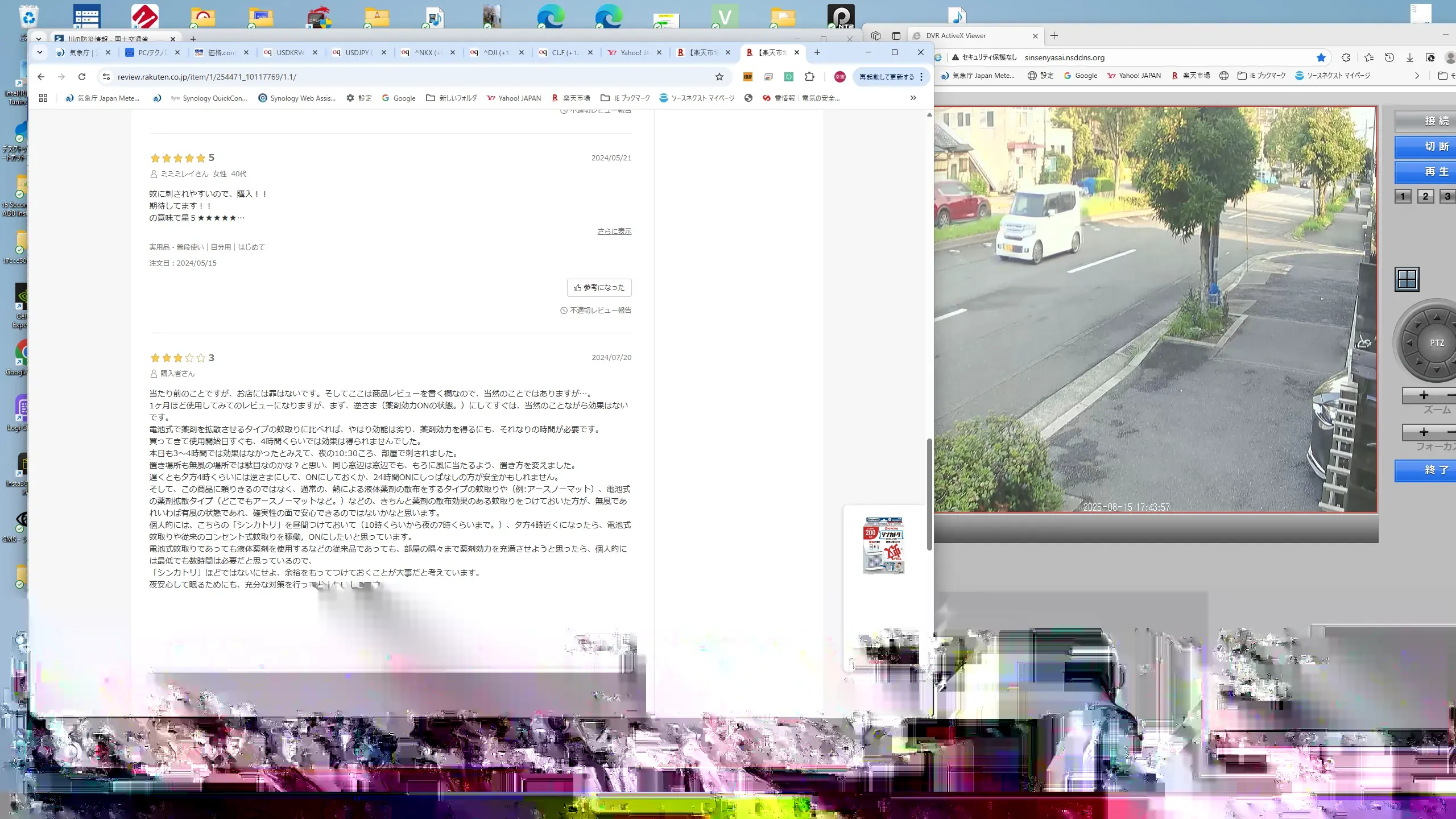
Task: Open apps grid in bookmarks bar
Action: [43, 98]
